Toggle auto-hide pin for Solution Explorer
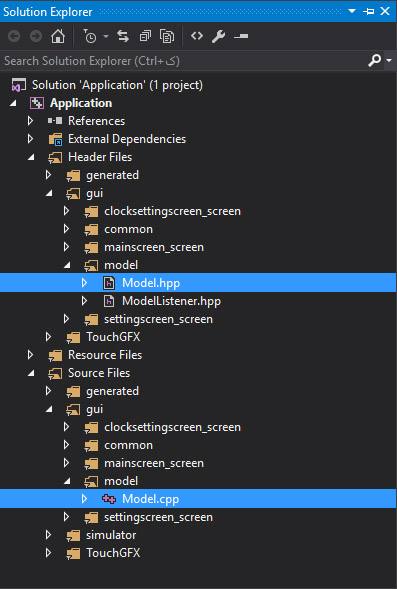397x589 pixels. pos(368,12)
